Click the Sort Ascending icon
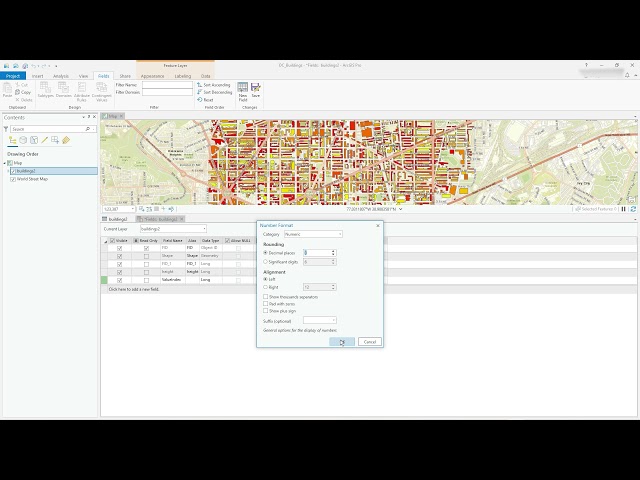 200,85
